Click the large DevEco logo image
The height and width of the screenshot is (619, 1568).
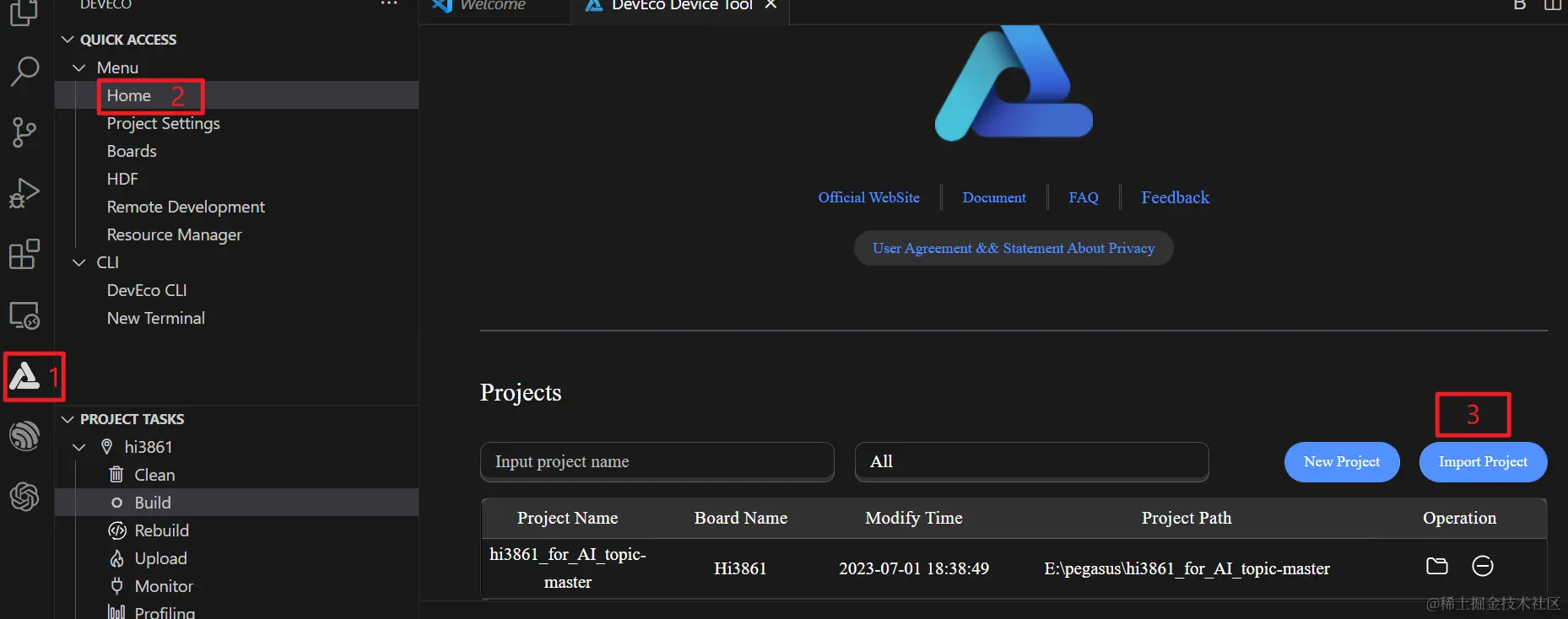pos(1014,83)
